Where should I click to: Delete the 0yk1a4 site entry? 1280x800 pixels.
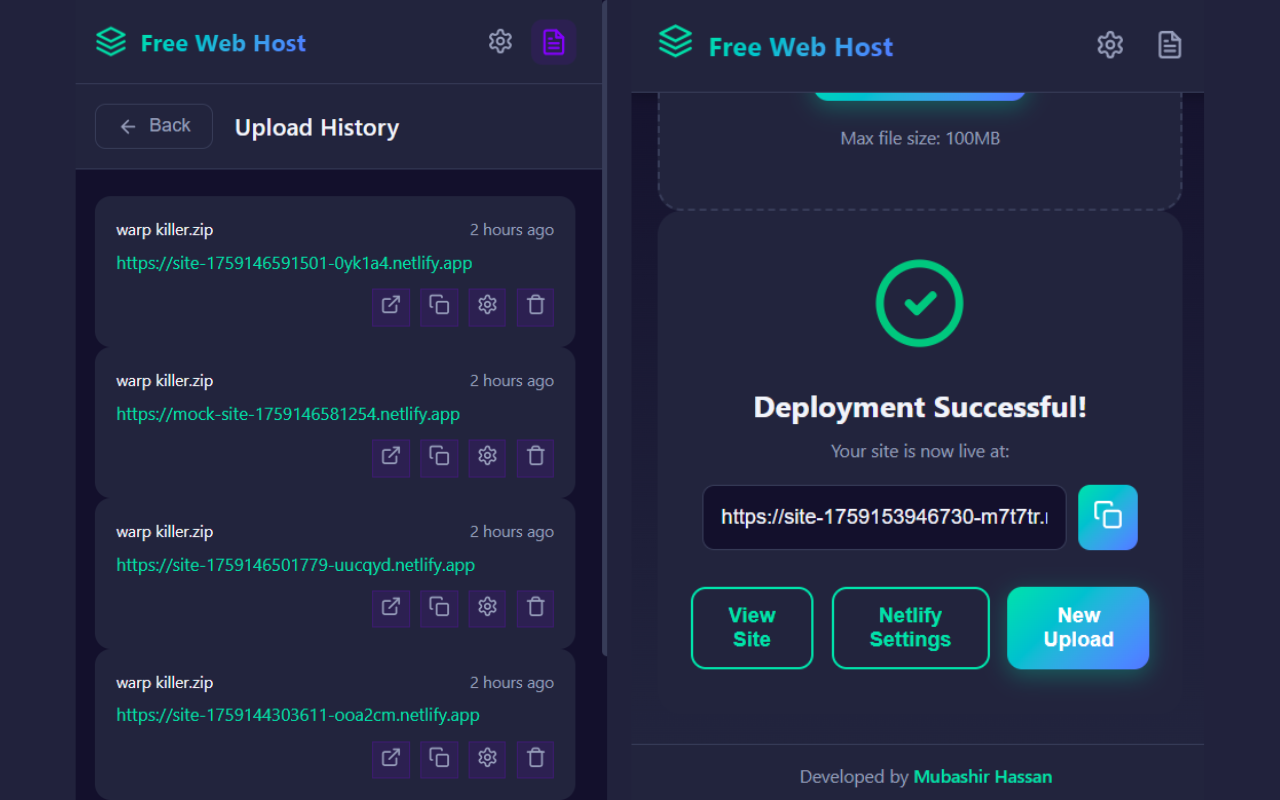535,306
